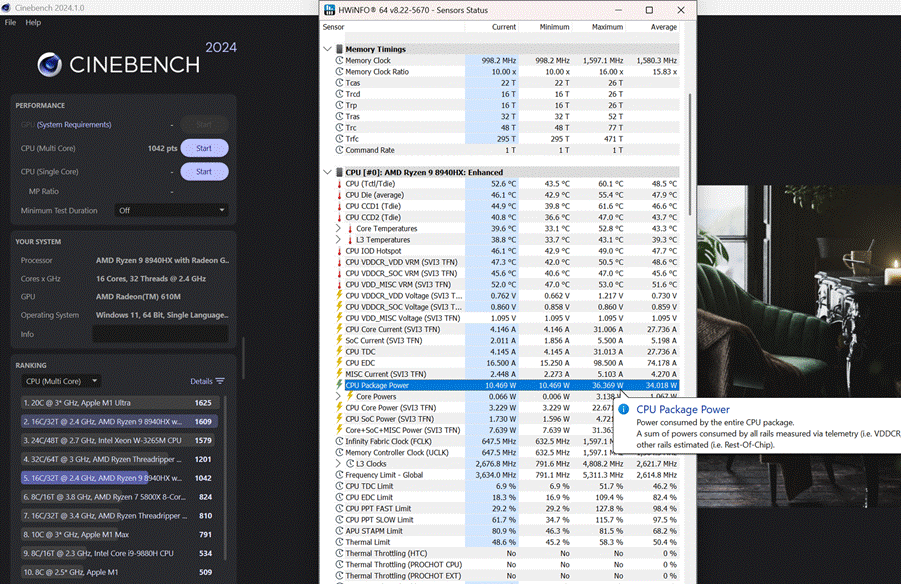Screen dimensions: 901x584
Task: Open the Minimum Test Duration dropdown
Action: click(x=171, y=210)
